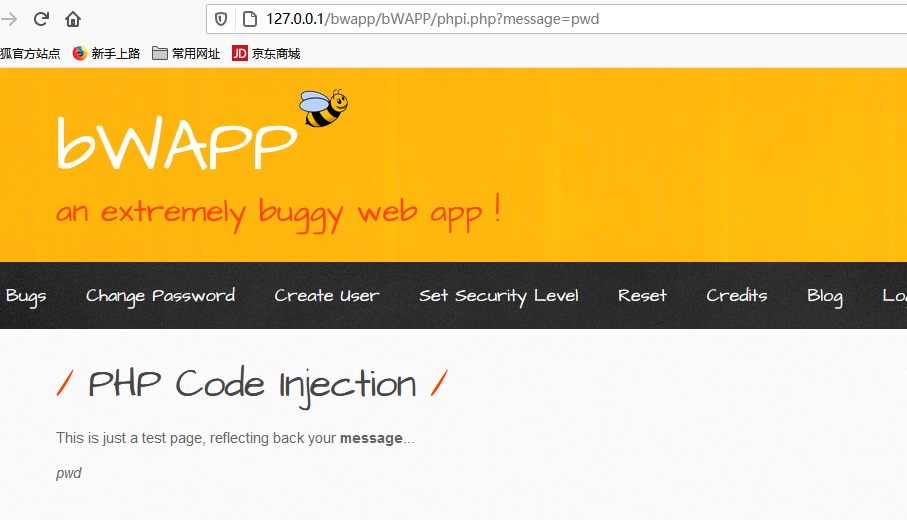Open the Firefox 新手上路 bookmark
Screen dimensions: 907x520
tap(106, 54)
